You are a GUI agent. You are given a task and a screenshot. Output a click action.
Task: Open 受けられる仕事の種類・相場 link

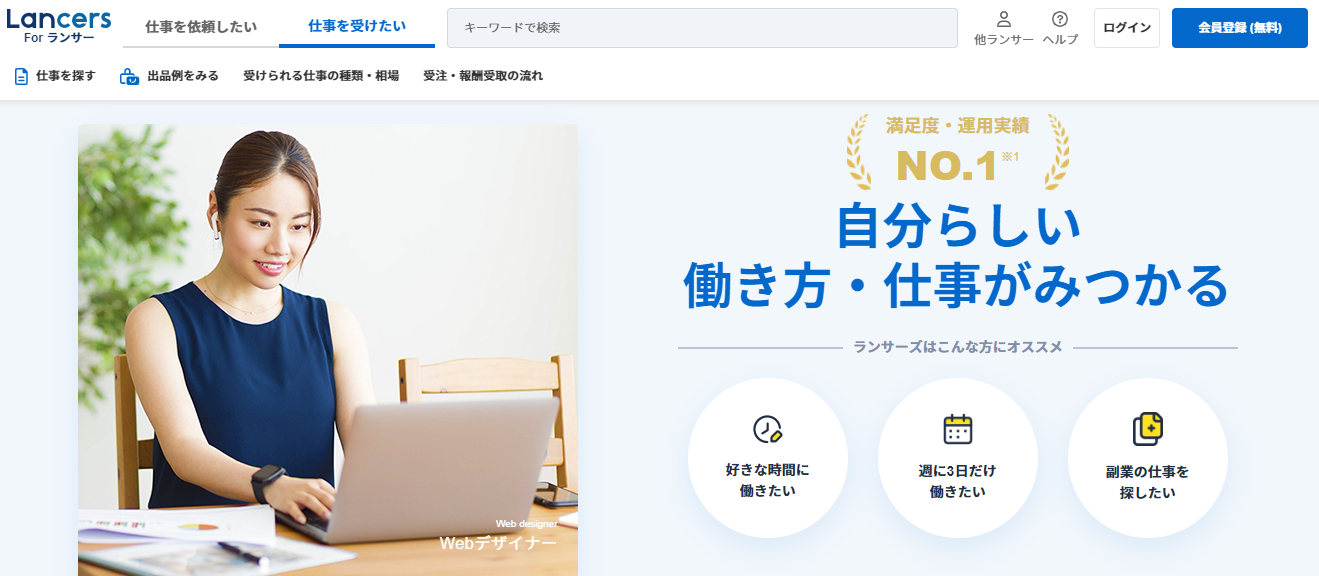click(321, 76)
